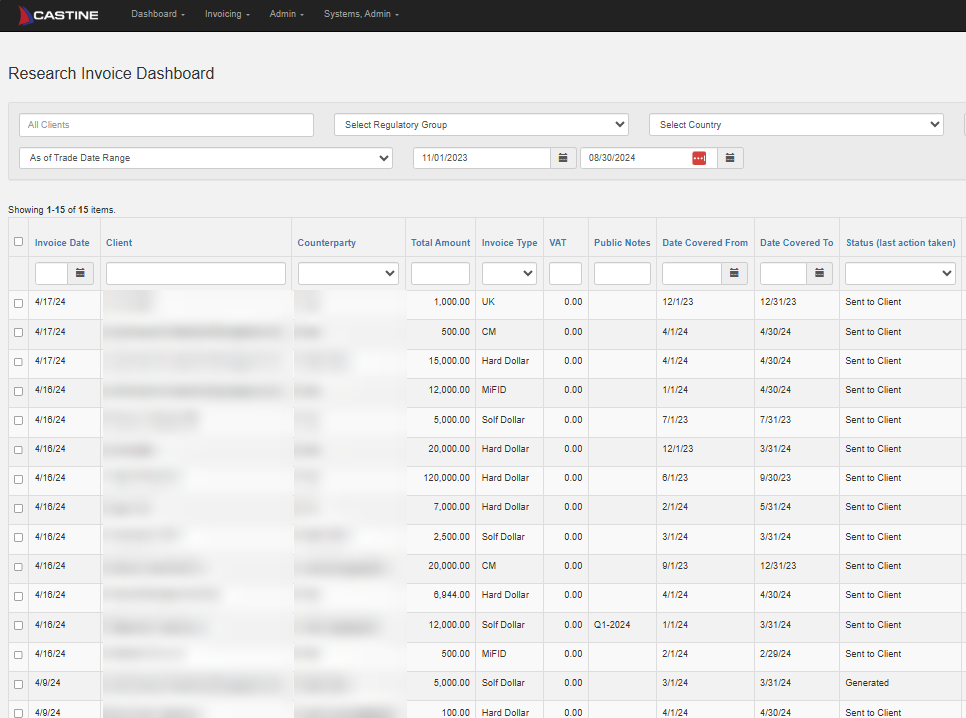The image size is (966, 718).
Task: Click the Invoice Date filter text box
Action: pos(51,273)
